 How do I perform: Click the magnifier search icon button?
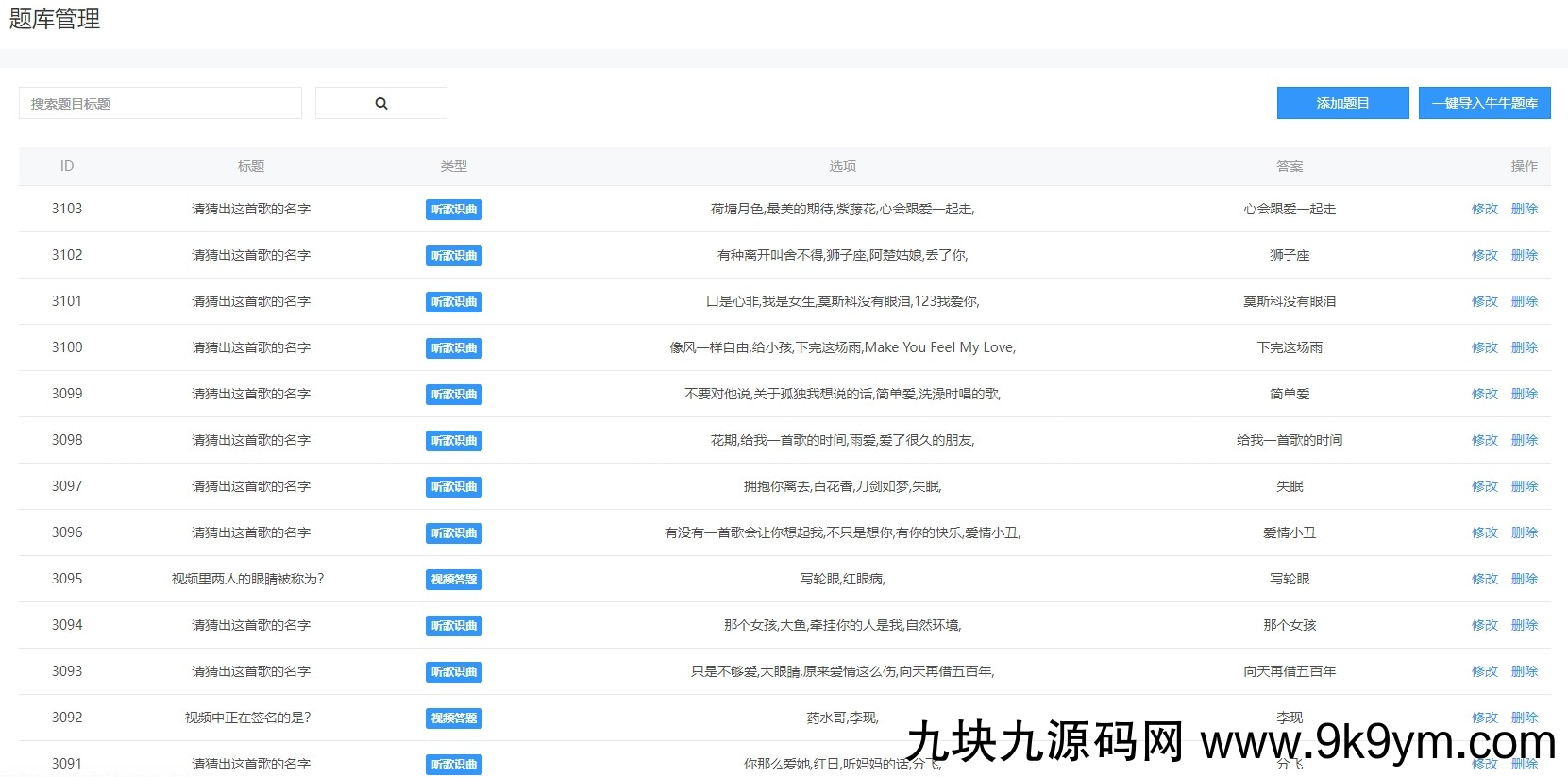(380, 103)
